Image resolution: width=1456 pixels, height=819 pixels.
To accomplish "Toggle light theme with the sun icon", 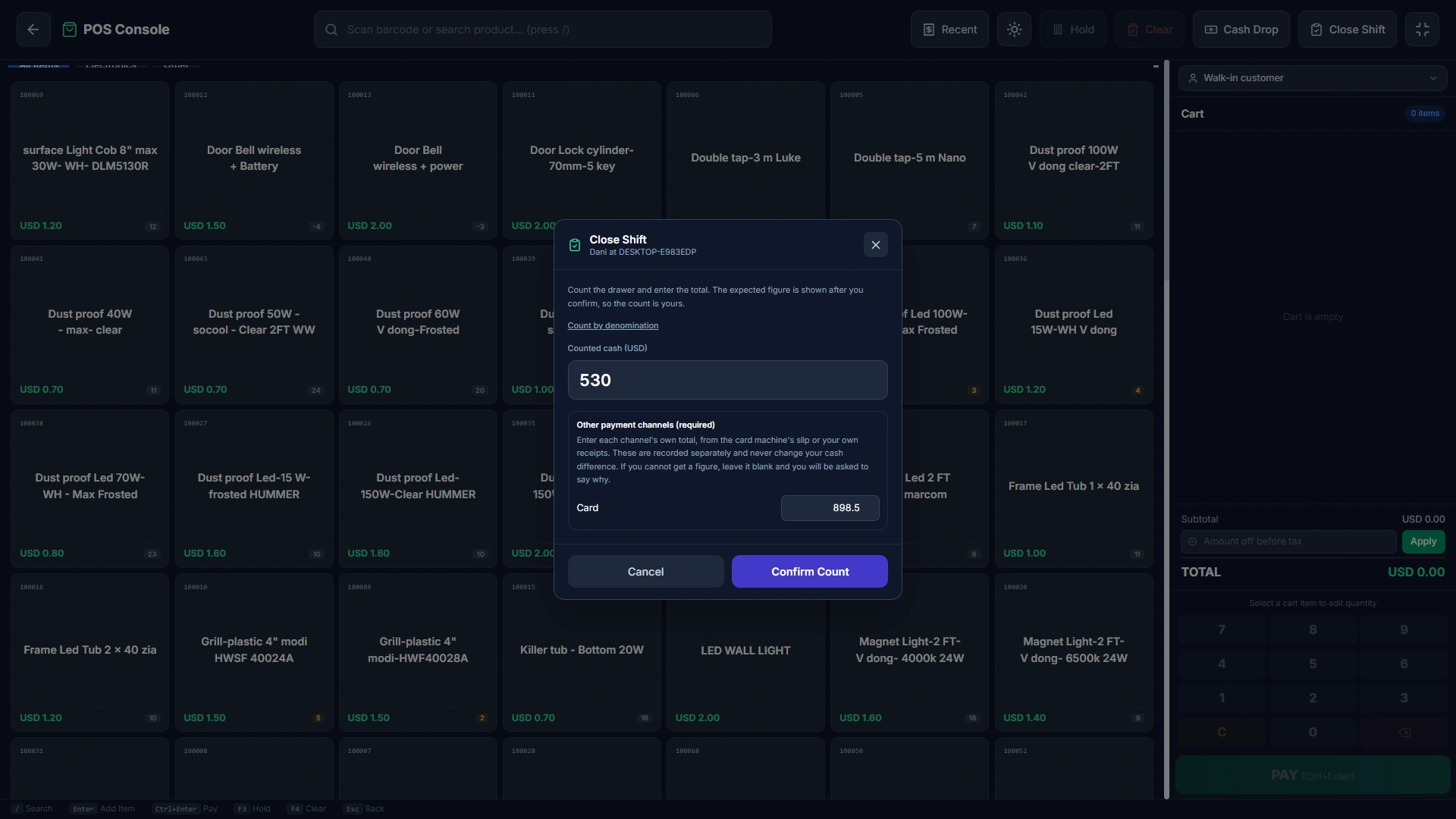I will pos(1014,30).
